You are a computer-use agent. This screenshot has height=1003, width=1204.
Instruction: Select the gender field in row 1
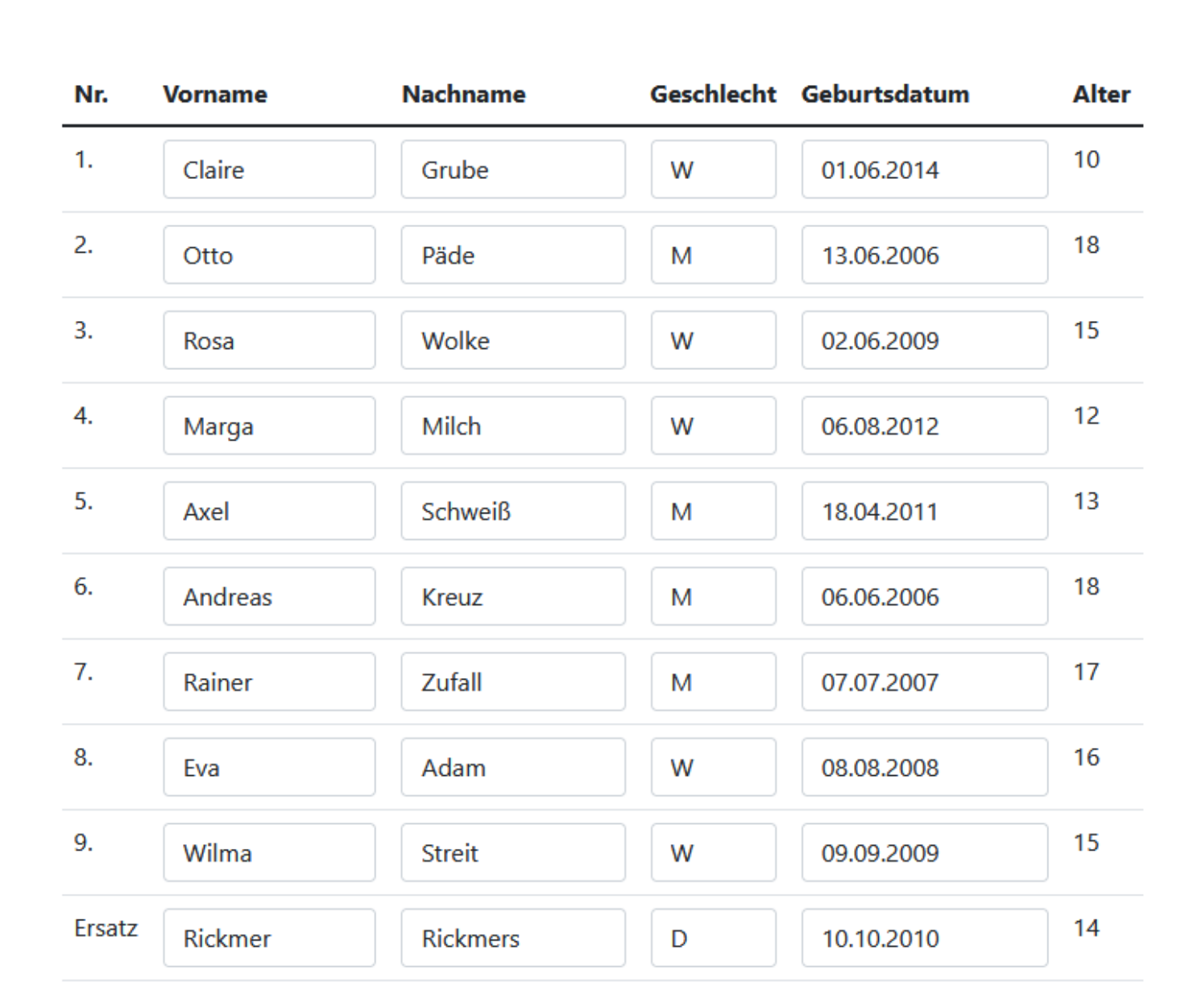713,169
